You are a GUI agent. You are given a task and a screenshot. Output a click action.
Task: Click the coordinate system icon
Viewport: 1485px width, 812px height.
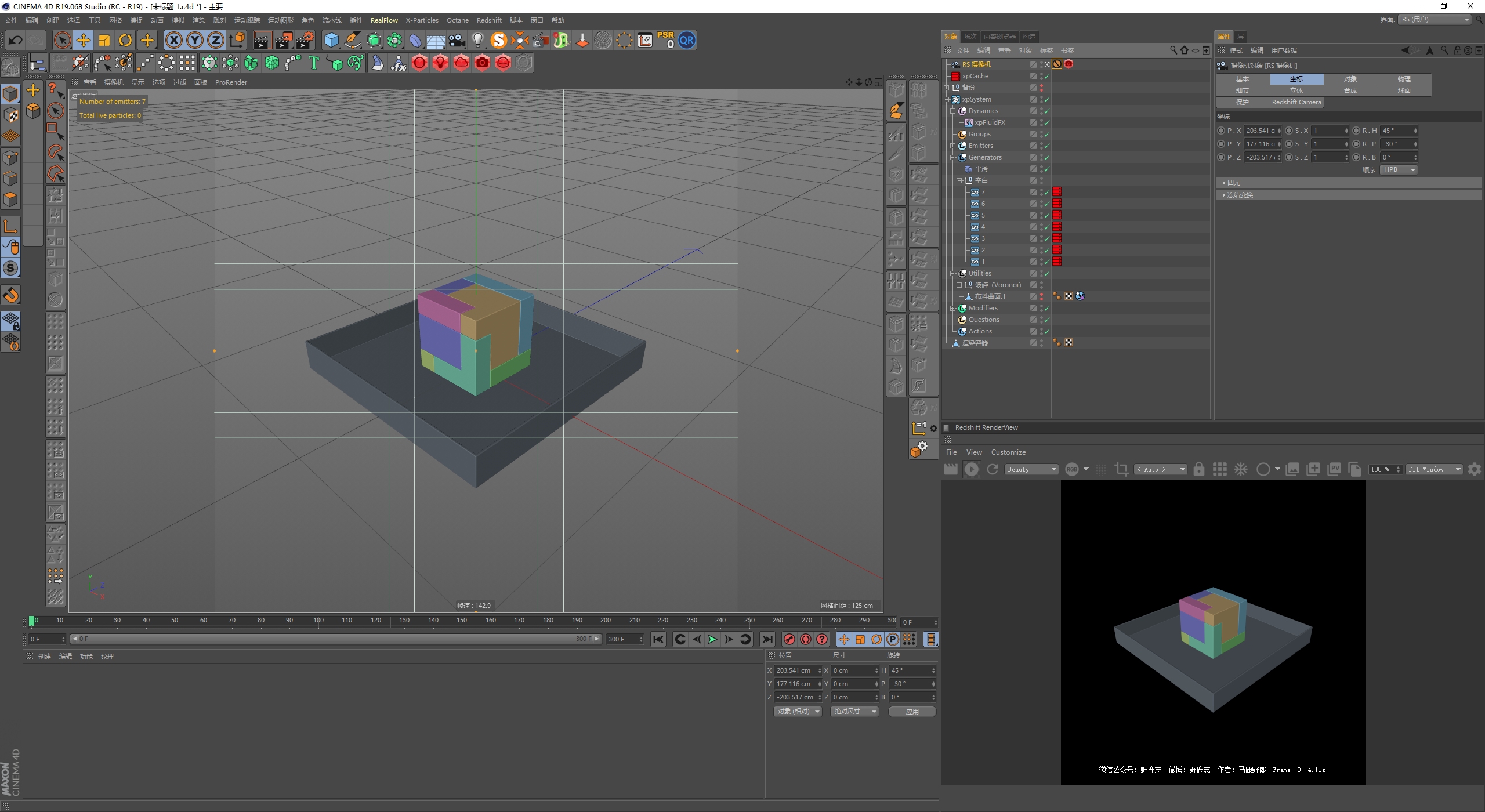[237, 40]
